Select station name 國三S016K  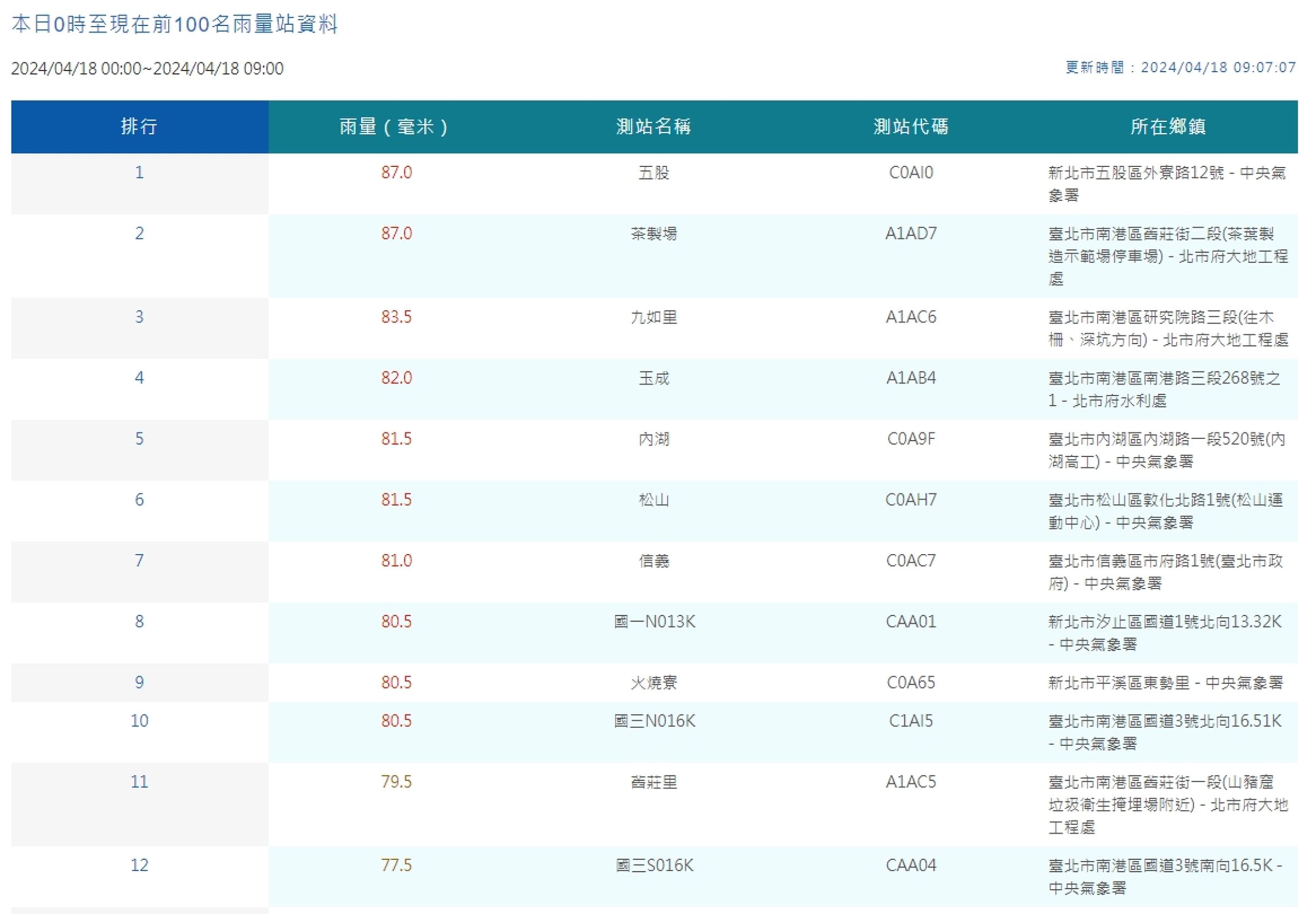[x=654, y=865]
